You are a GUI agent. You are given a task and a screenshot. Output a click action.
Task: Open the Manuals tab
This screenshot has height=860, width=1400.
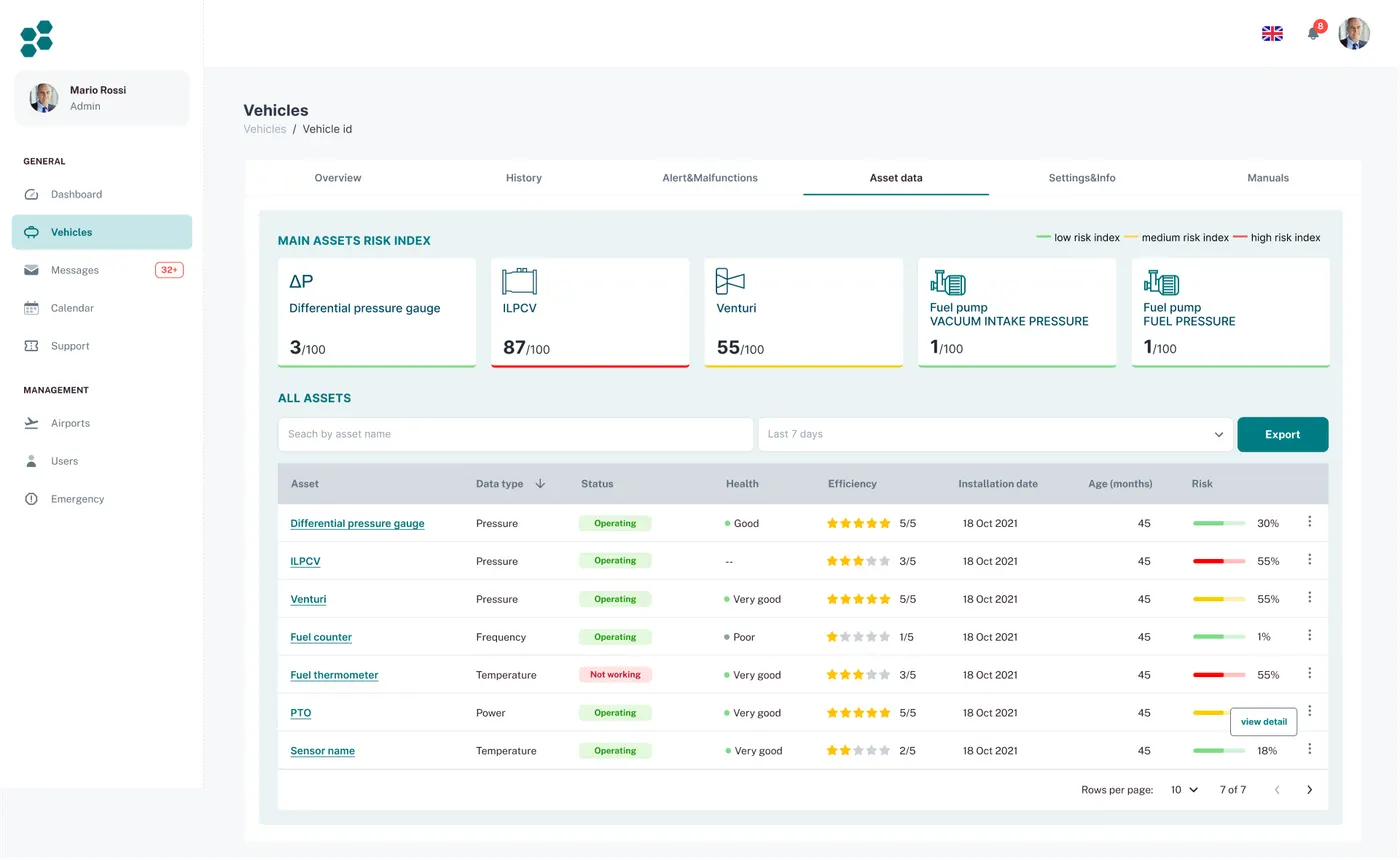(1268, 178)
